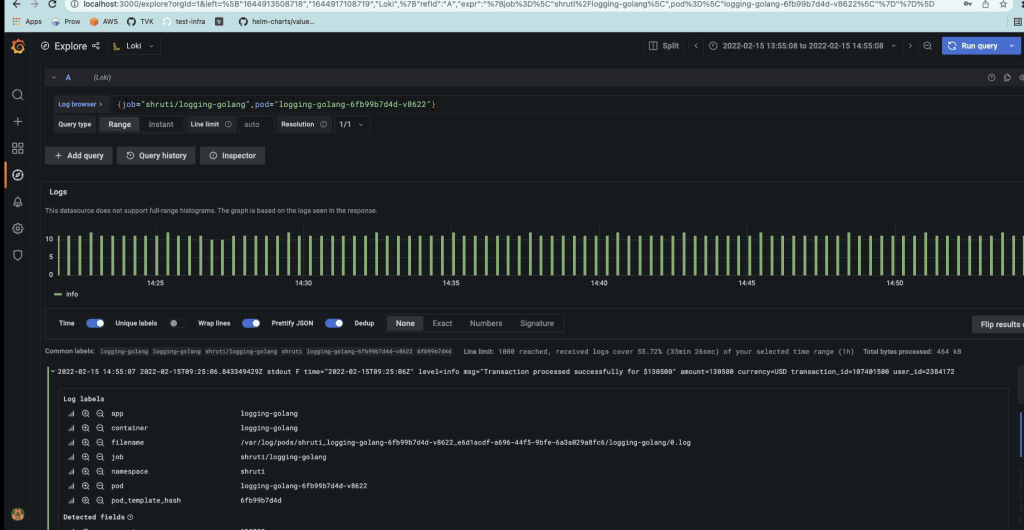Click the browser address bar URL
The image size is (1024, 530).
[x=508, y=4]
